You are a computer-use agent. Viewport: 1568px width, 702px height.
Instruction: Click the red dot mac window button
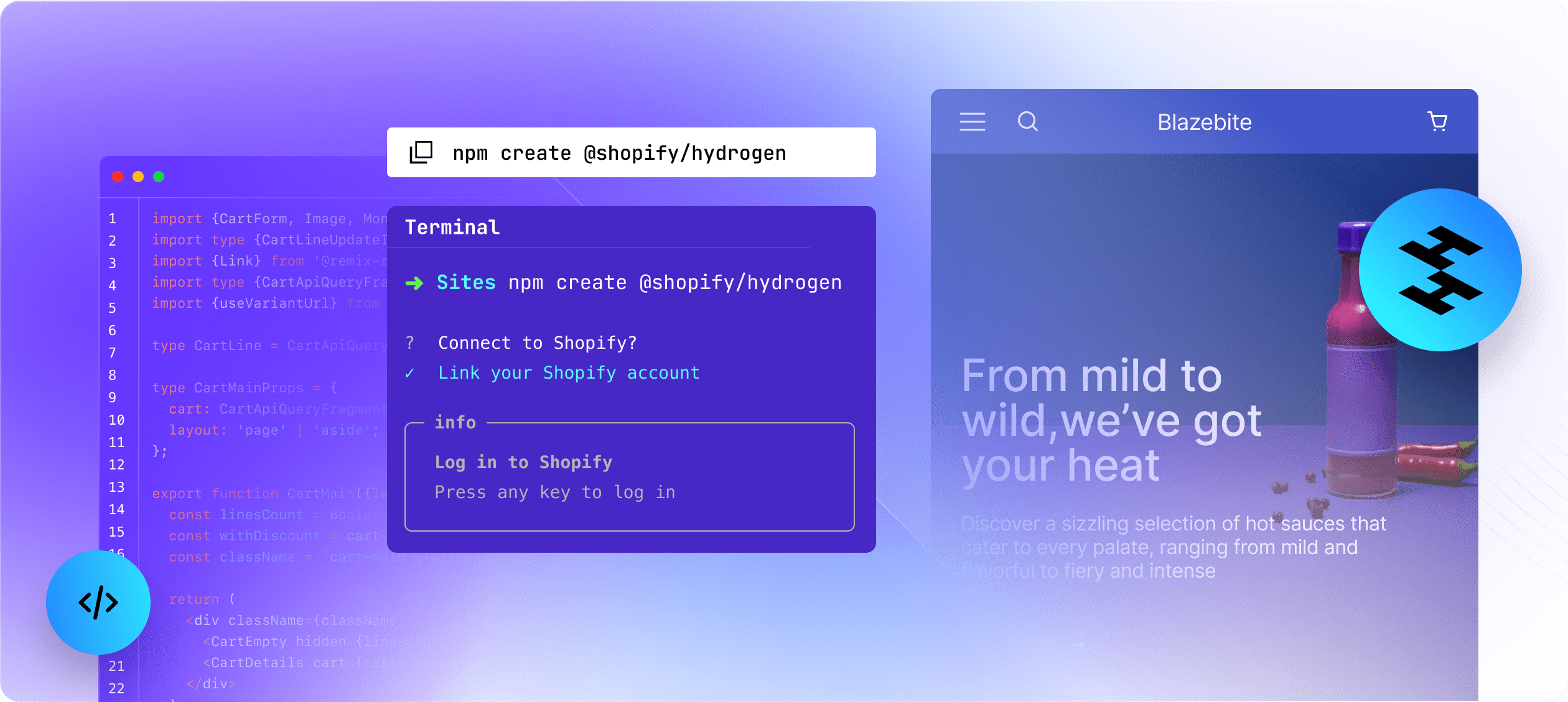(x=117, y=180)
